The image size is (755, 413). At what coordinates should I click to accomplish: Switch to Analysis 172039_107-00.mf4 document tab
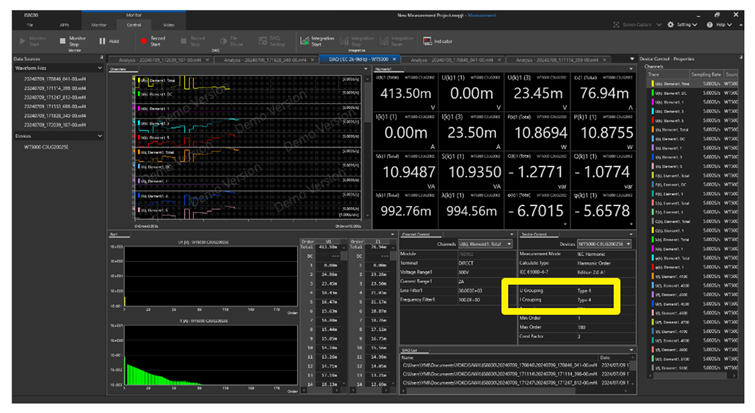pyautogui.click(x=160, y=60)
